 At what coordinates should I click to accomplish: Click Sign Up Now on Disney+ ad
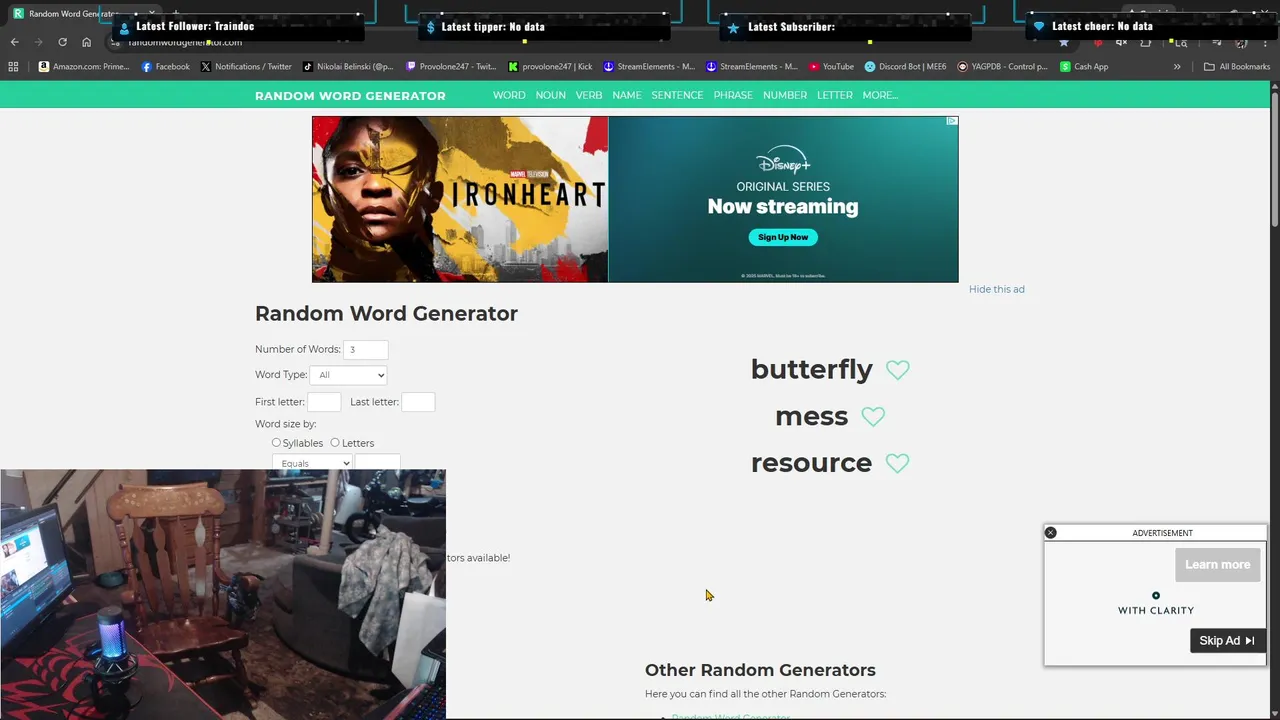[x=783, y=237]
